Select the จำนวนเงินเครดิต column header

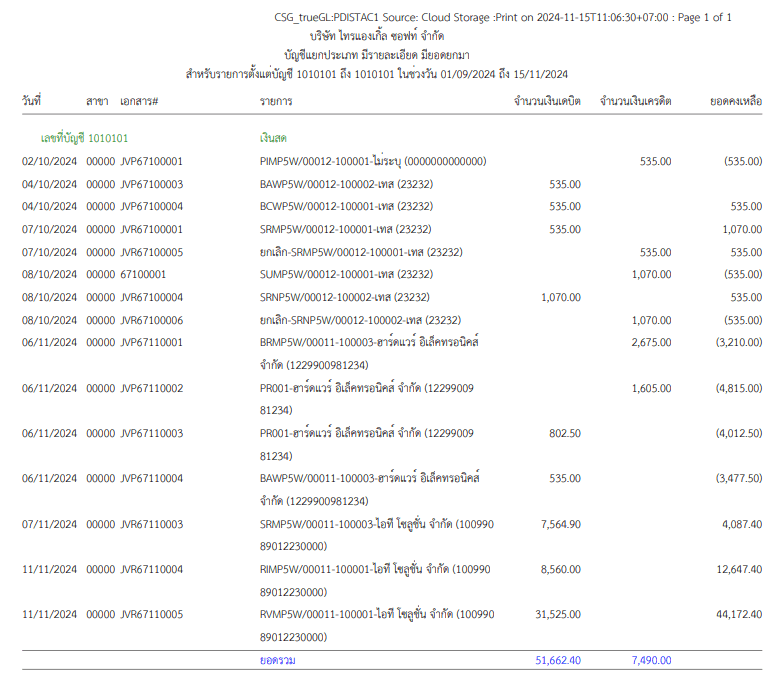coord(636,101)
